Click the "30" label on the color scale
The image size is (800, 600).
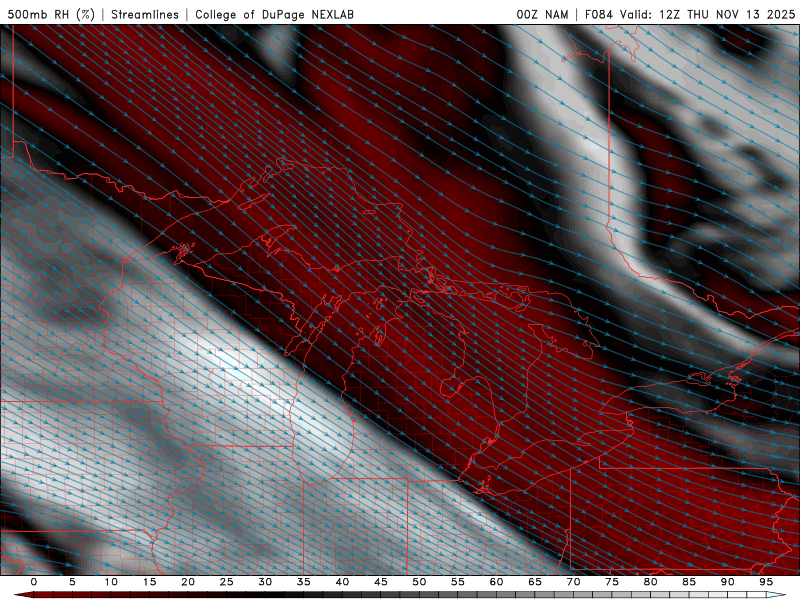click(265, 582)
